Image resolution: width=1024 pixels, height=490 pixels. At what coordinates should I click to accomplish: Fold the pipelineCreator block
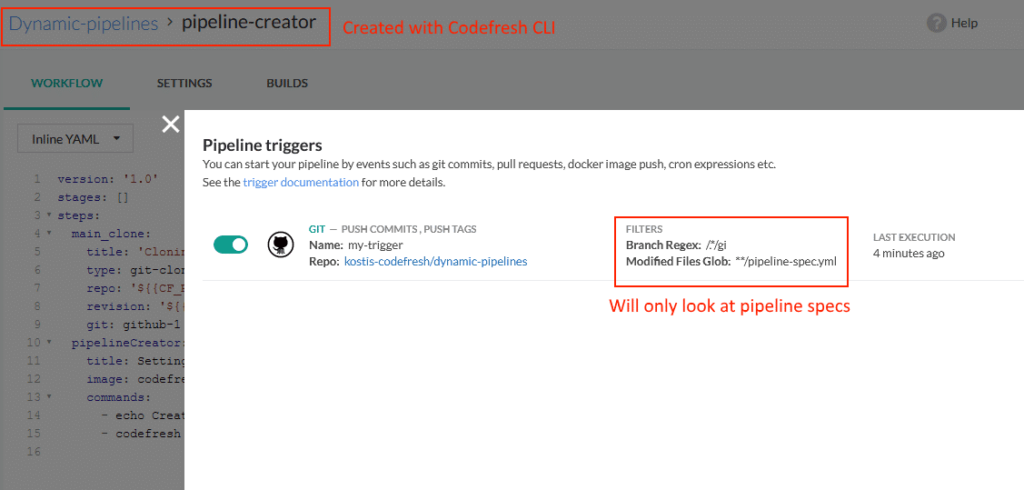tap(49, 342)
